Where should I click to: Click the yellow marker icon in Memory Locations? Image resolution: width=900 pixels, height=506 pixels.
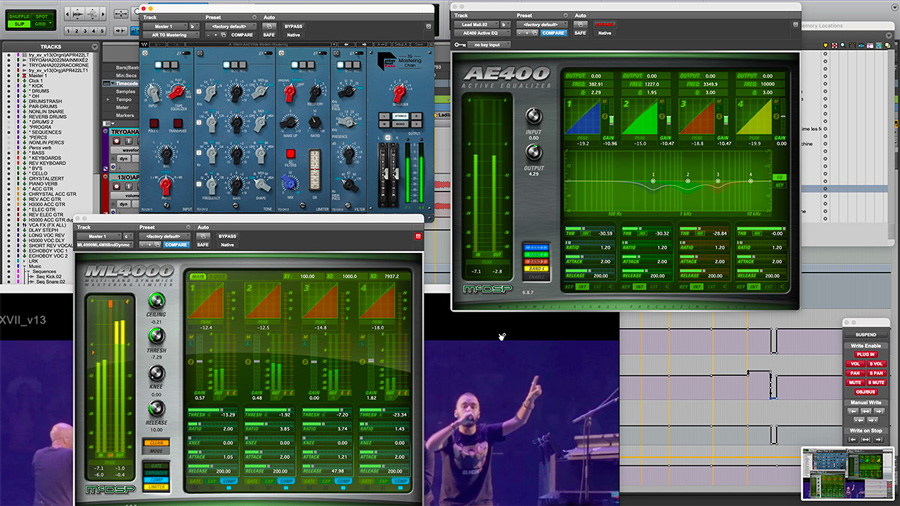[x=825, y=45]
